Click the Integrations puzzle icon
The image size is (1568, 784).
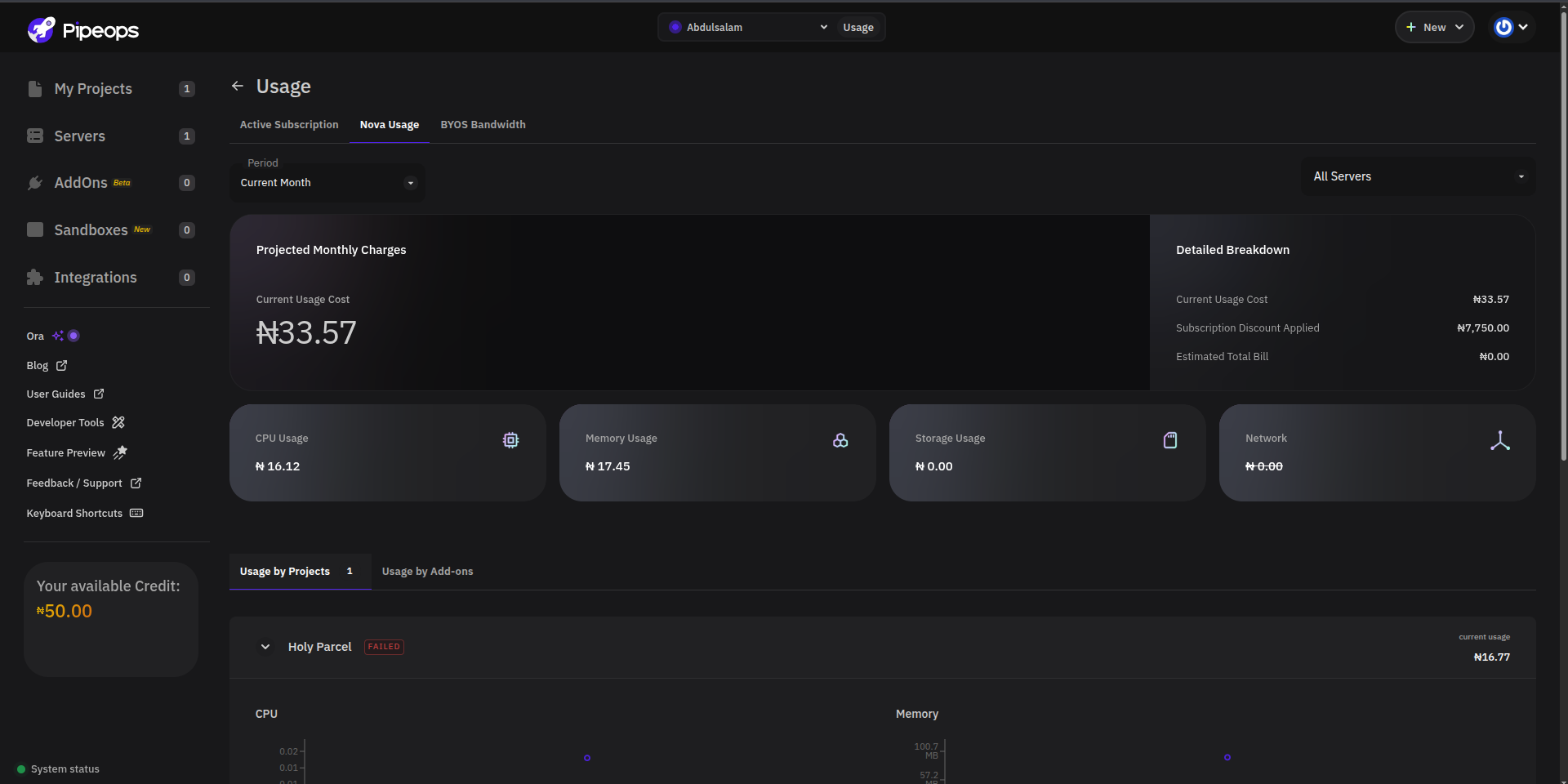[35, 278]
